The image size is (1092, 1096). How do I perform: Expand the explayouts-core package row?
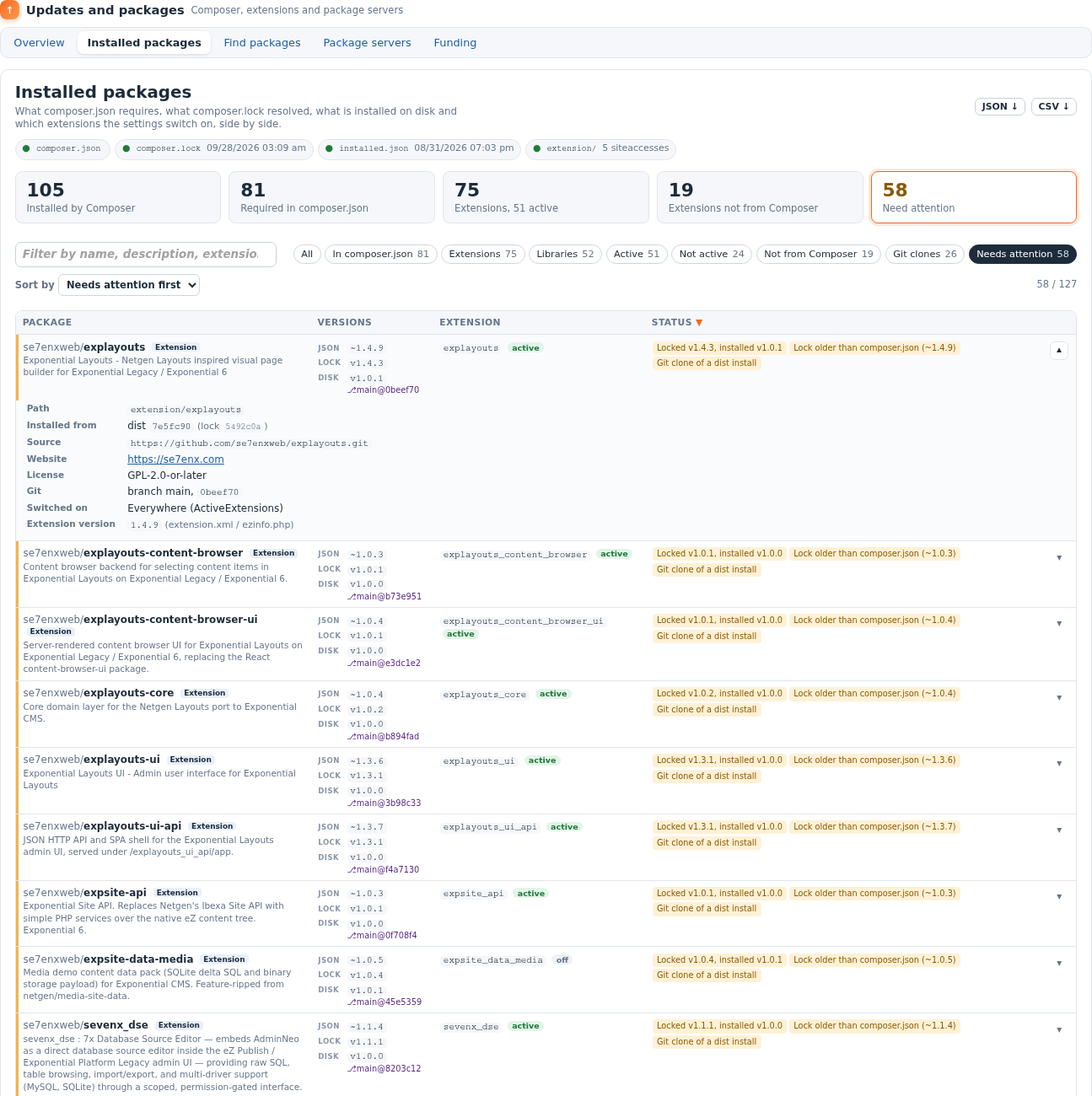pos(1059,697)
